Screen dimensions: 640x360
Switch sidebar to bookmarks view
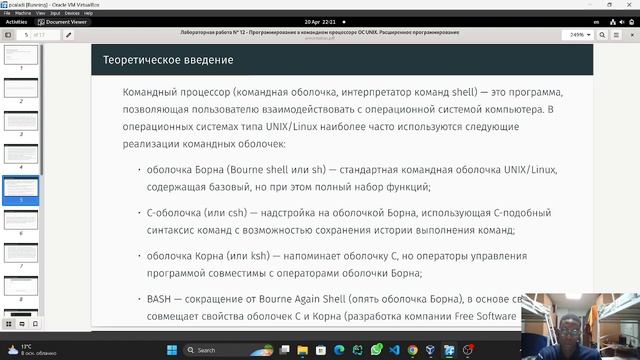[35, 324]
